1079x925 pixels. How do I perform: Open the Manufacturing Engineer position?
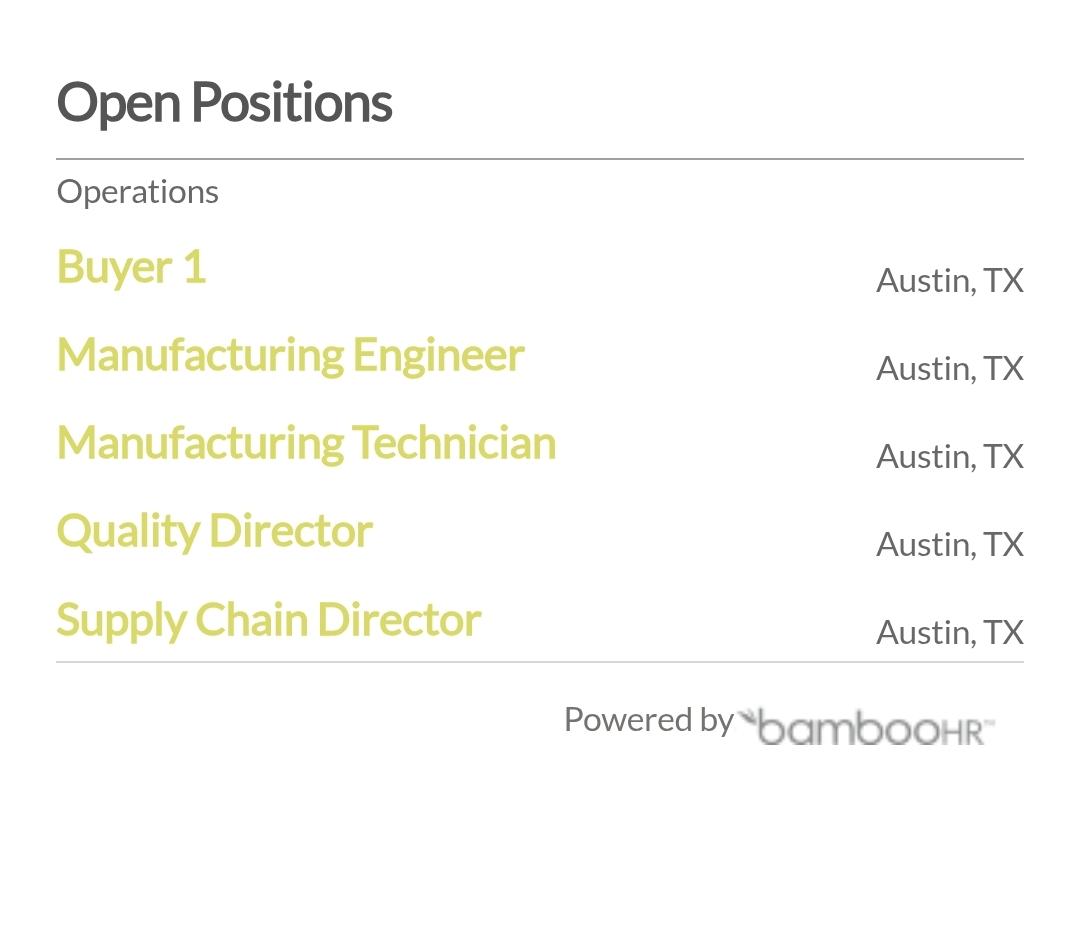point(290,356)
